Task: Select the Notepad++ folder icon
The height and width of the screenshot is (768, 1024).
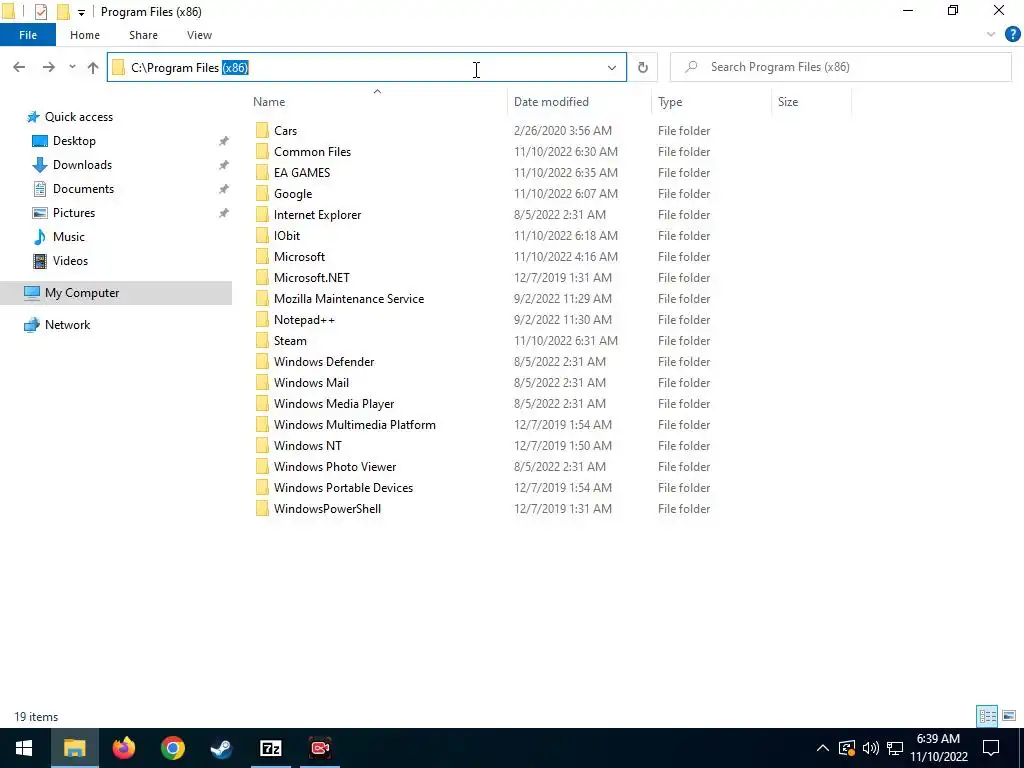Action: click(x=262, y=320)
